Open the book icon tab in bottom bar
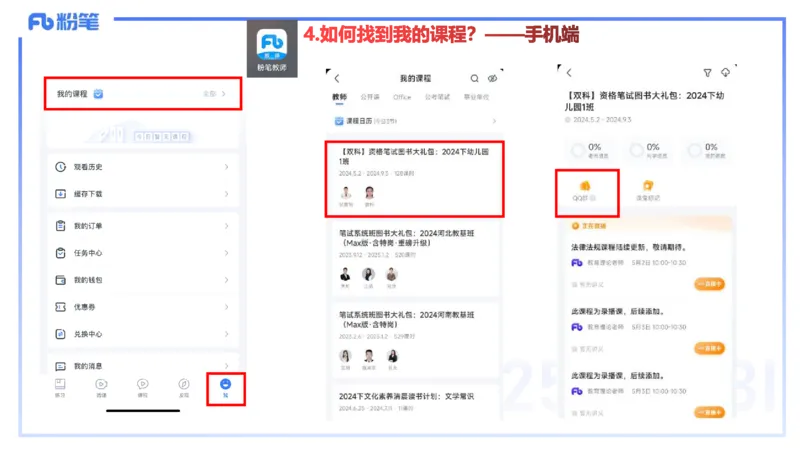The width and height of the screenshot is (800, 450). tap(60, 388)
